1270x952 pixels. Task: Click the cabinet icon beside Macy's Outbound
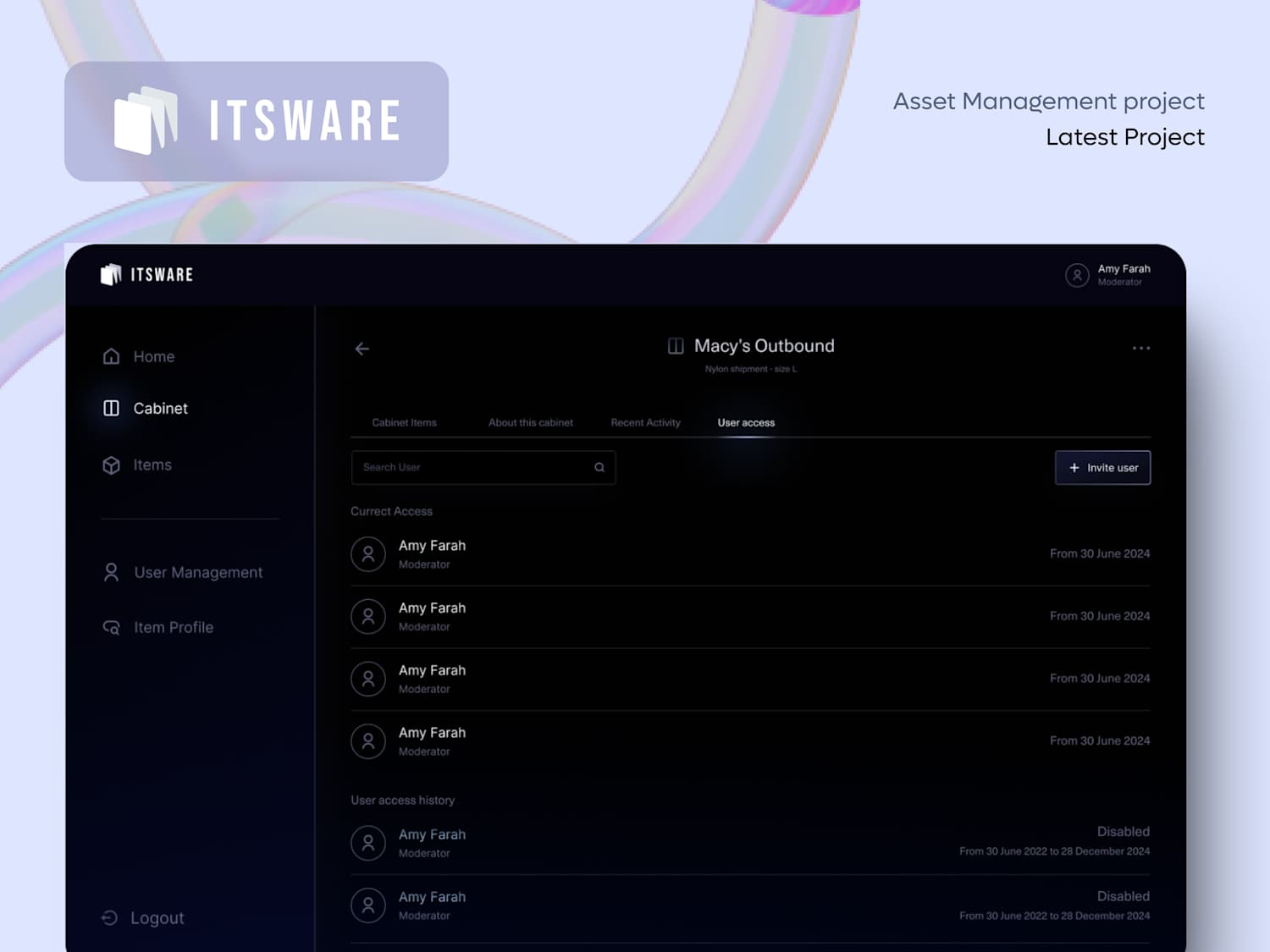pyautogui.click(x=676, y=345)
